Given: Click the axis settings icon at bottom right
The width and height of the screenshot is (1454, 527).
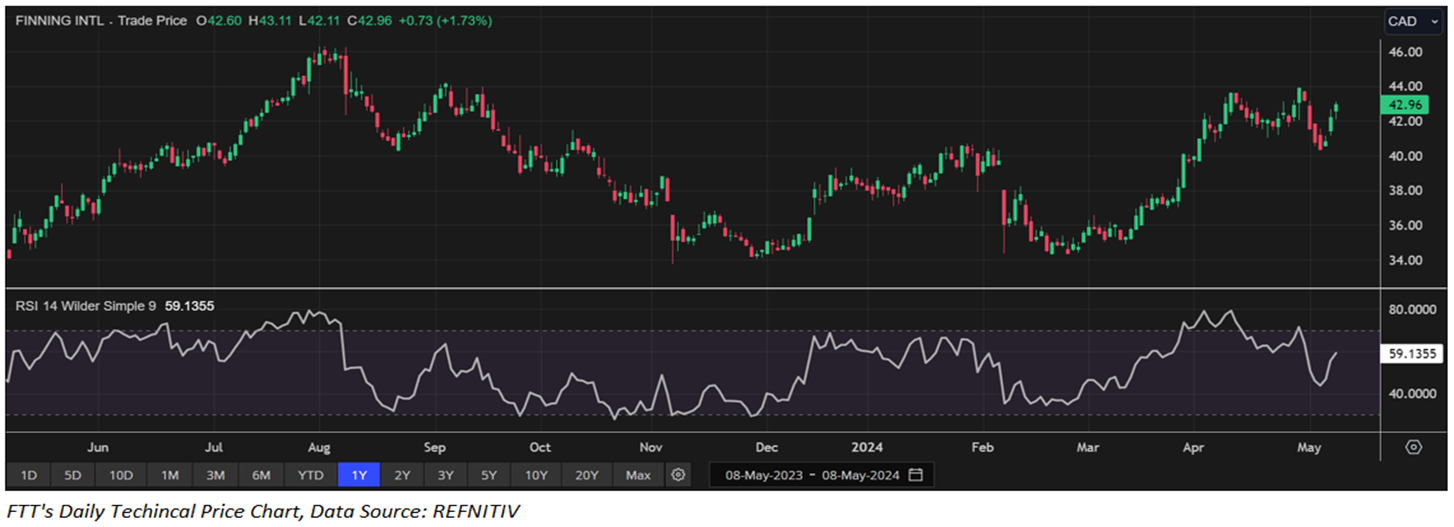Looking at the screenshot, I should 1413,447.
